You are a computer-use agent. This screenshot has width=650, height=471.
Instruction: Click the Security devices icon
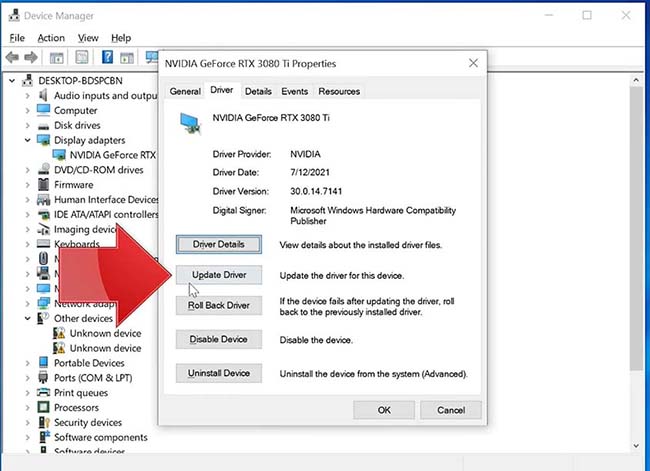[44, 422]
